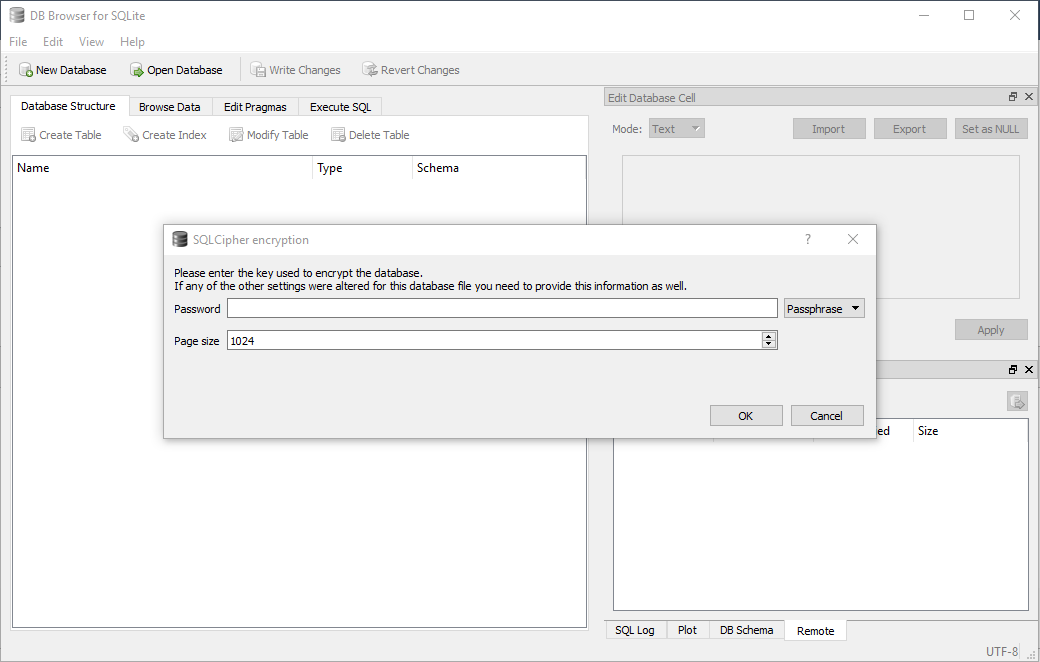Click the Create Table button
The width and height of the screenshot is (1040, 662).
click(61, 135)
